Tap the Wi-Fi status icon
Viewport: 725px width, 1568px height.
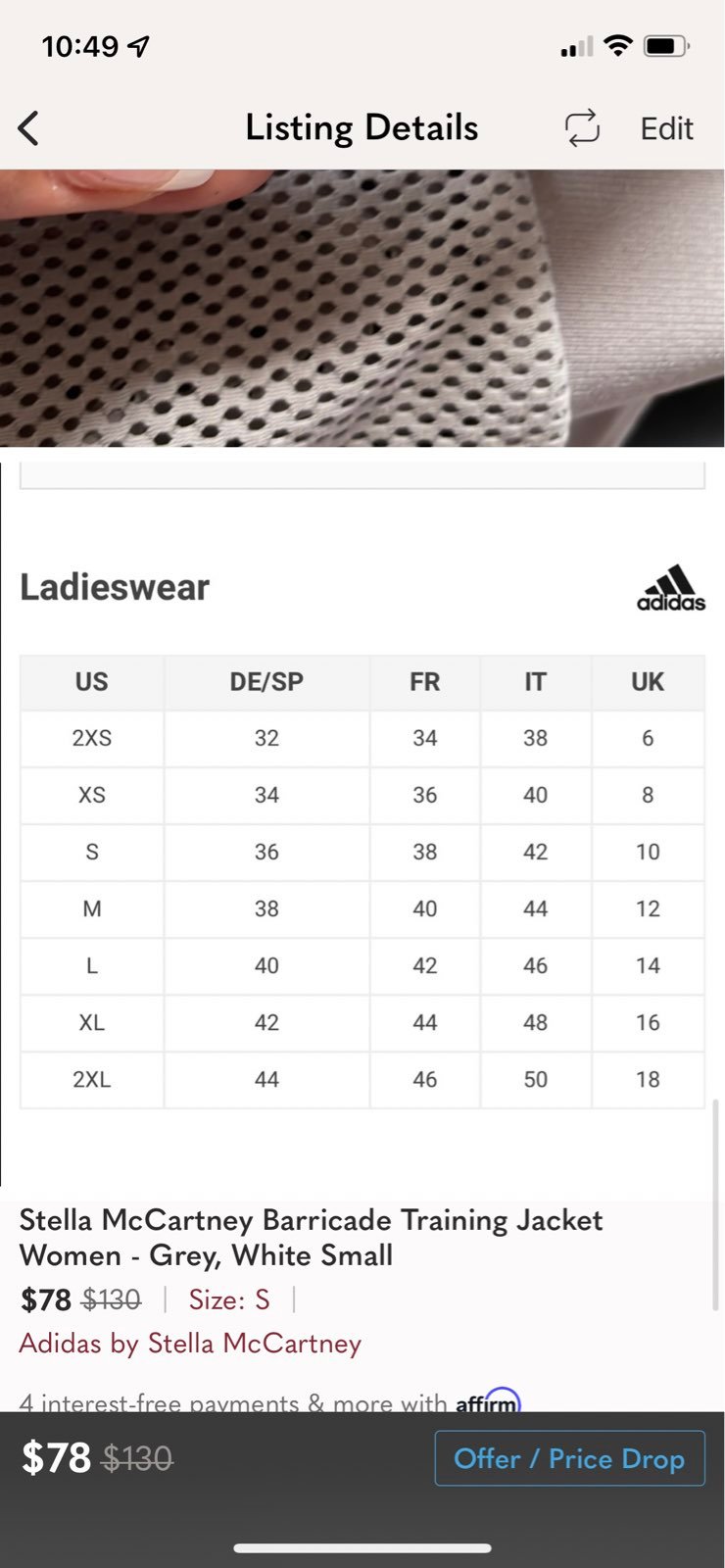[618, 45]
